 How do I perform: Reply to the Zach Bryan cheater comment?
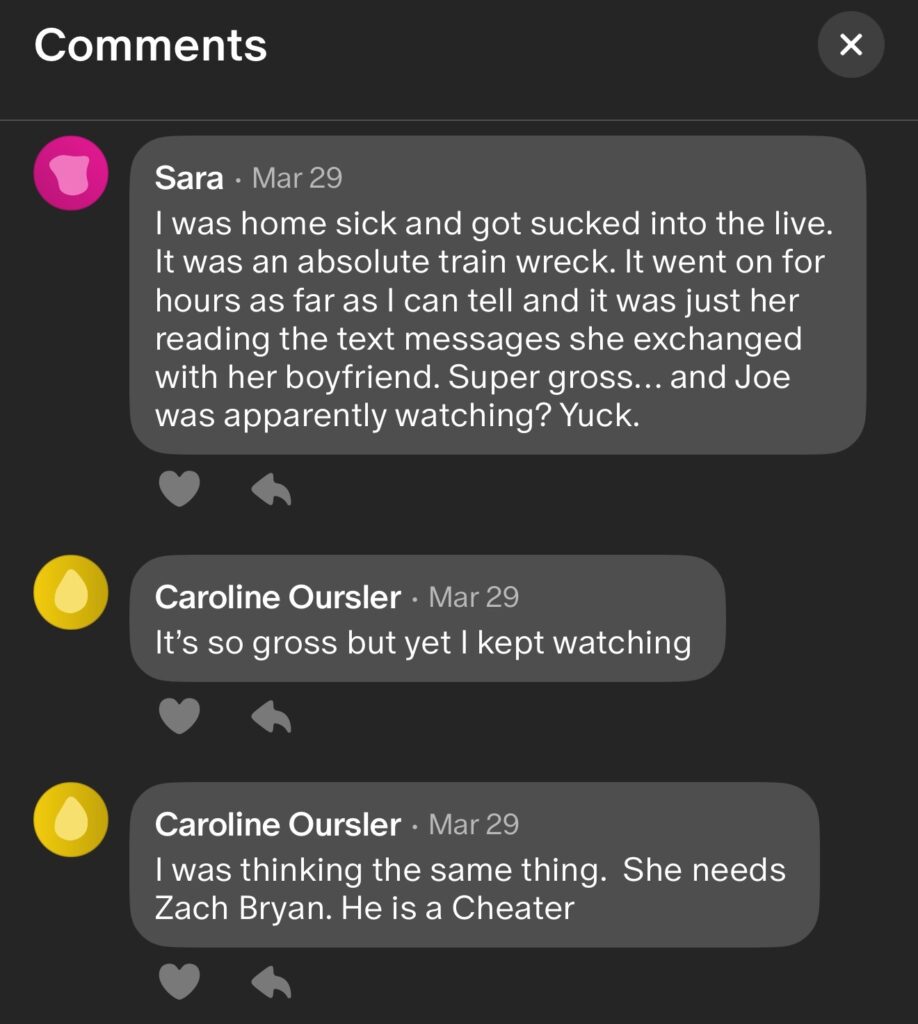(x=270, y=982)
